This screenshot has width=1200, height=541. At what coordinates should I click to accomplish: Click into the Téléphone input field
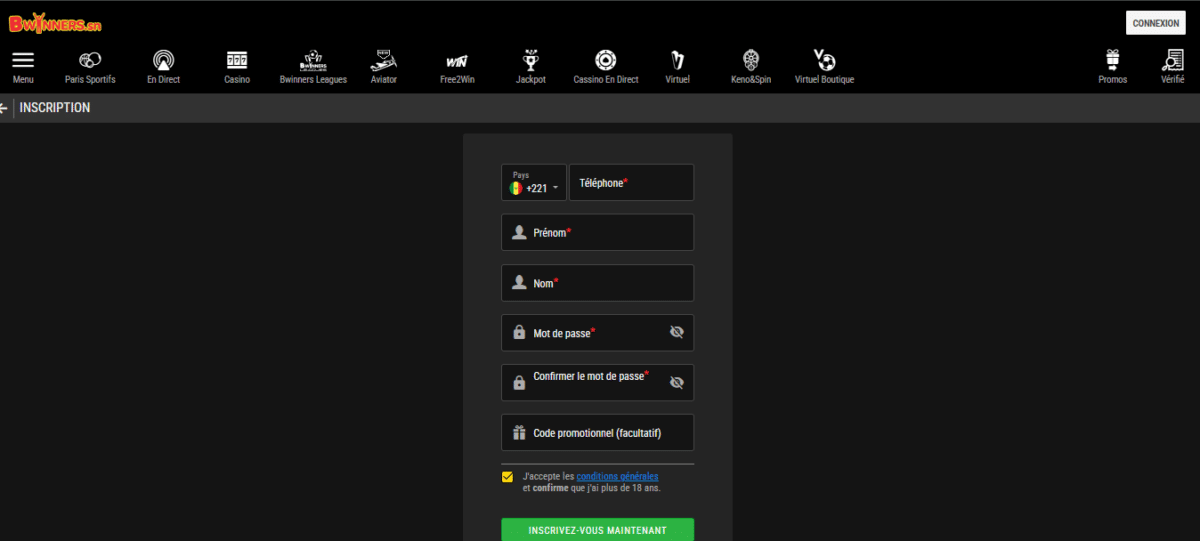pos(631,183)
